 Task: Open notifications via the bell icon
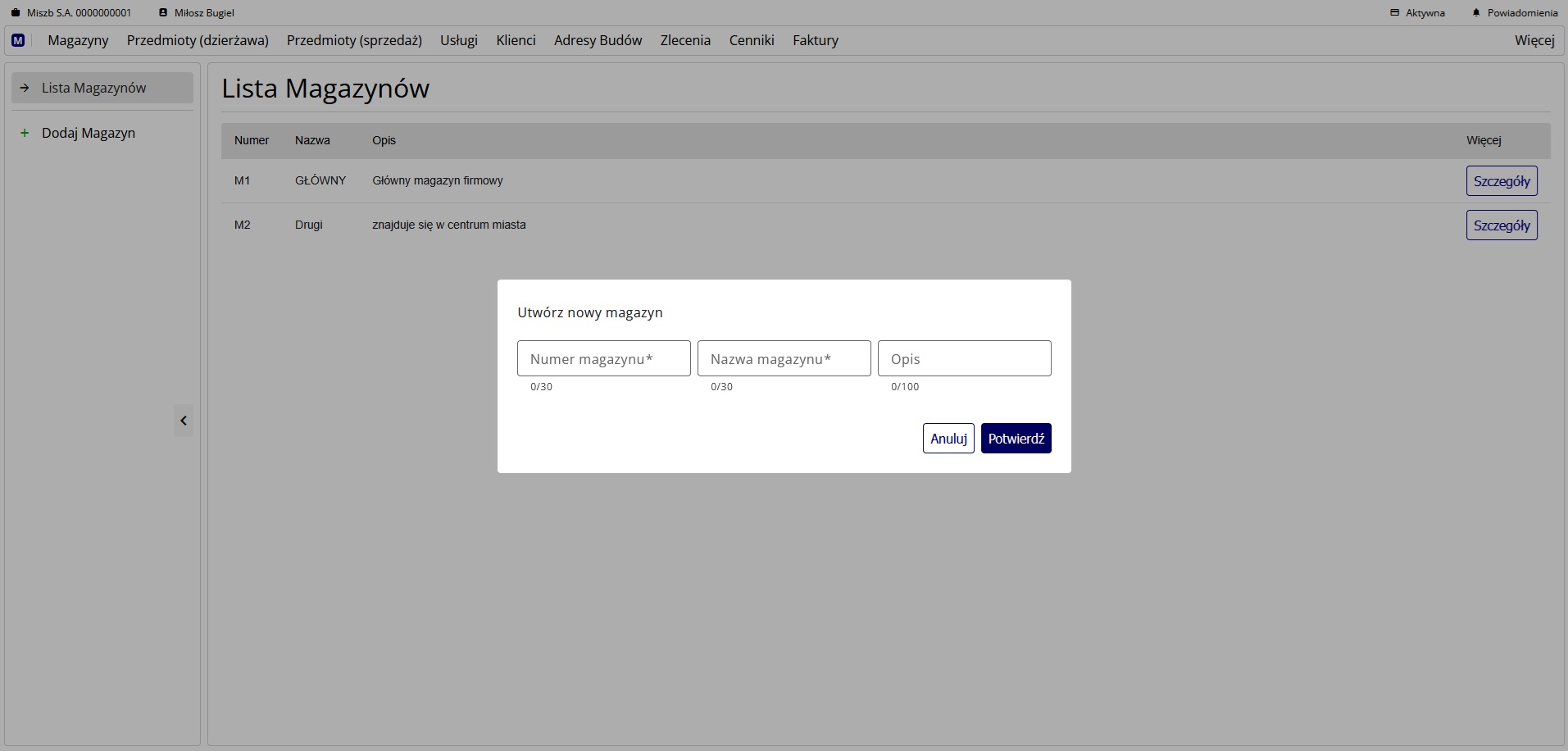click(x=1476, y=13)
